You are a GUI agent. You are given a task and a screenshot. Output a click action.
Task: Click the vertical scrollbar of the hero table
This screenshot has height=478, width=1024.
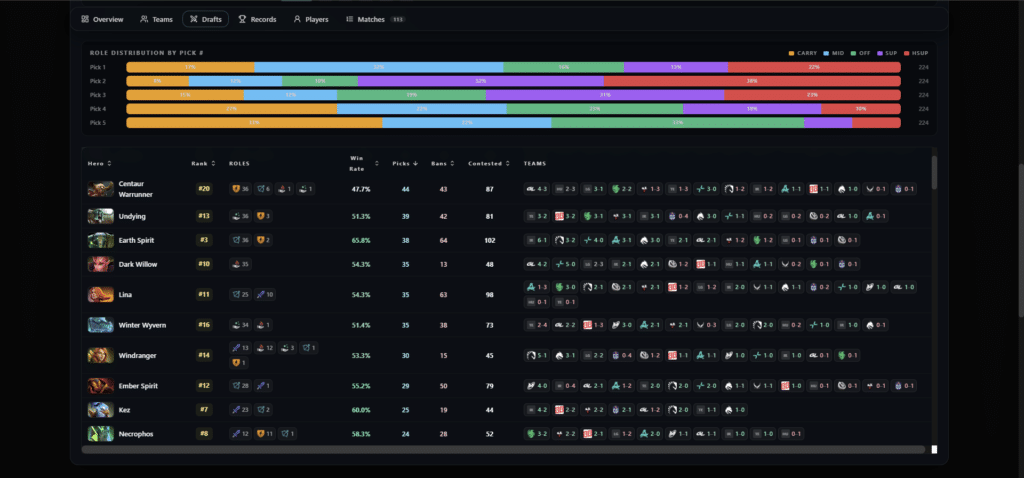click(x=934, y=172)
